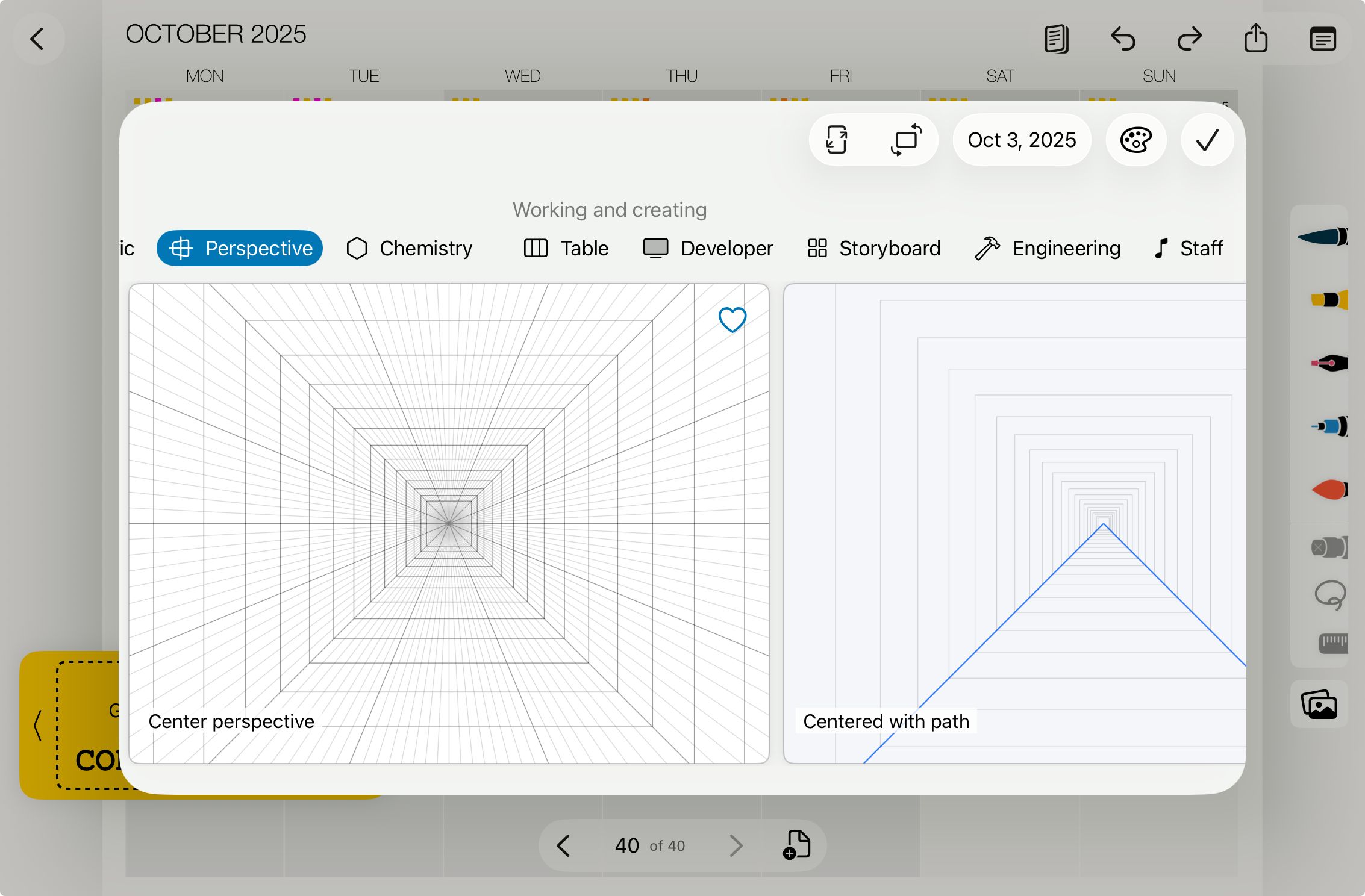This screenshot has width=1365, height=896.
Task: Change the date Oct 3, 2025
Action: [1022, 140]
